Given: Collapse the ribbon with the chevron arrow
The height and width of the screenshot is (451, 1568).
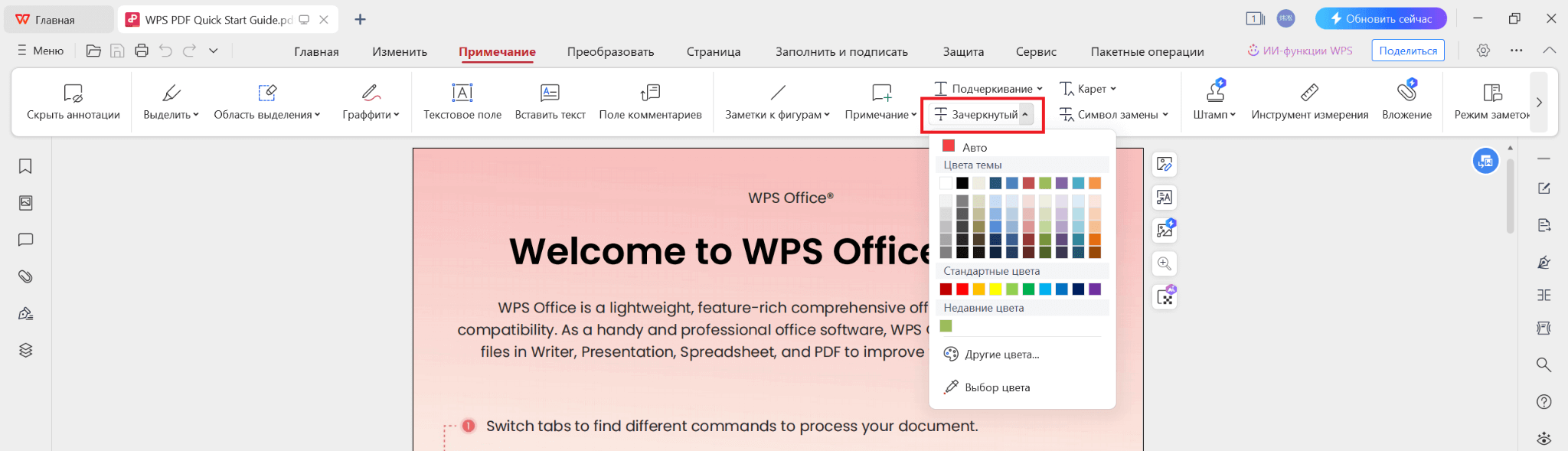Looking at the screenshot, I should [x=1550, y=51].
